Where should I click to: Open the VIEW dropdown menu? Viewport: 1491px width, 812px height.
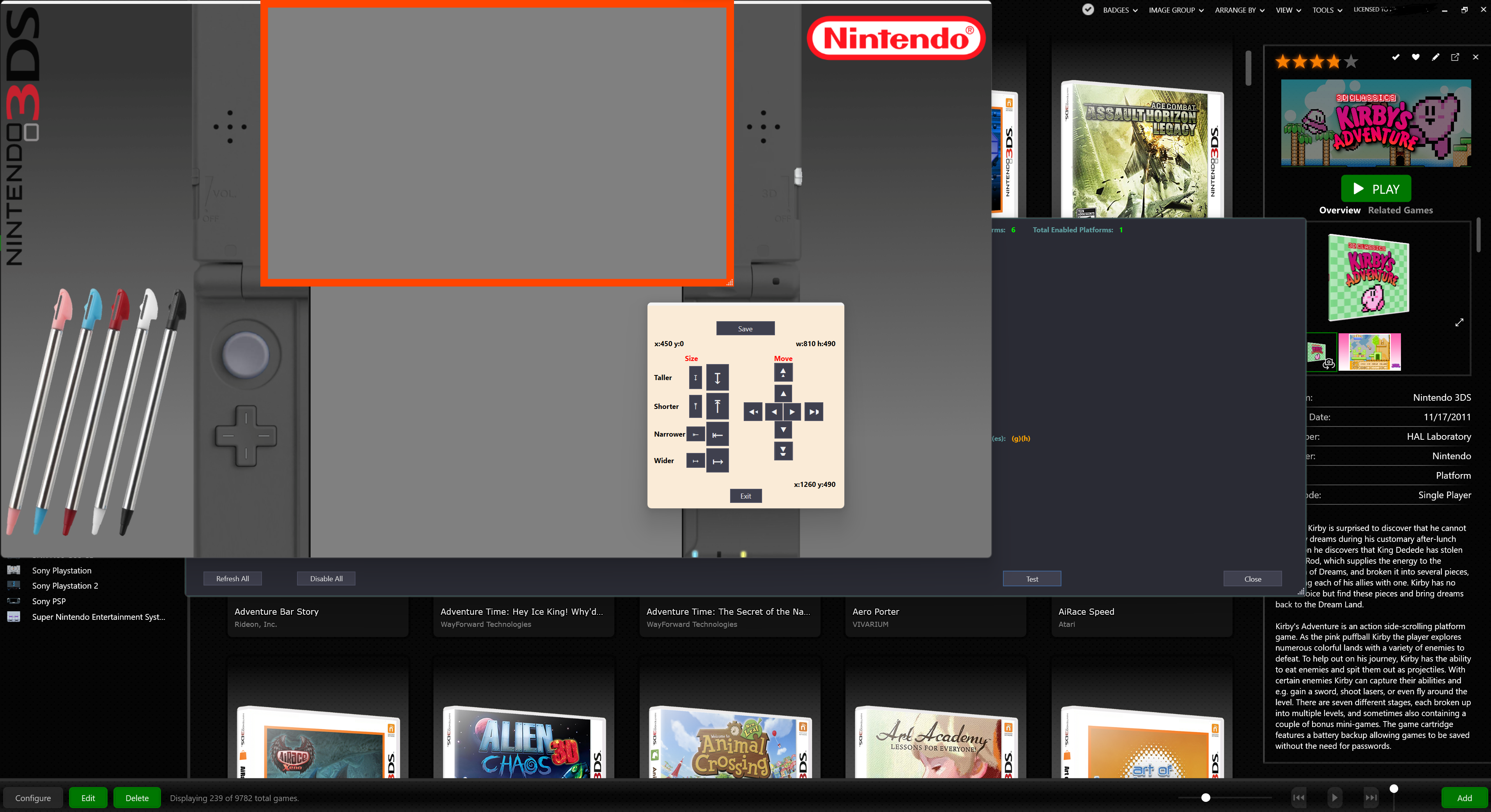[1288, 10]
